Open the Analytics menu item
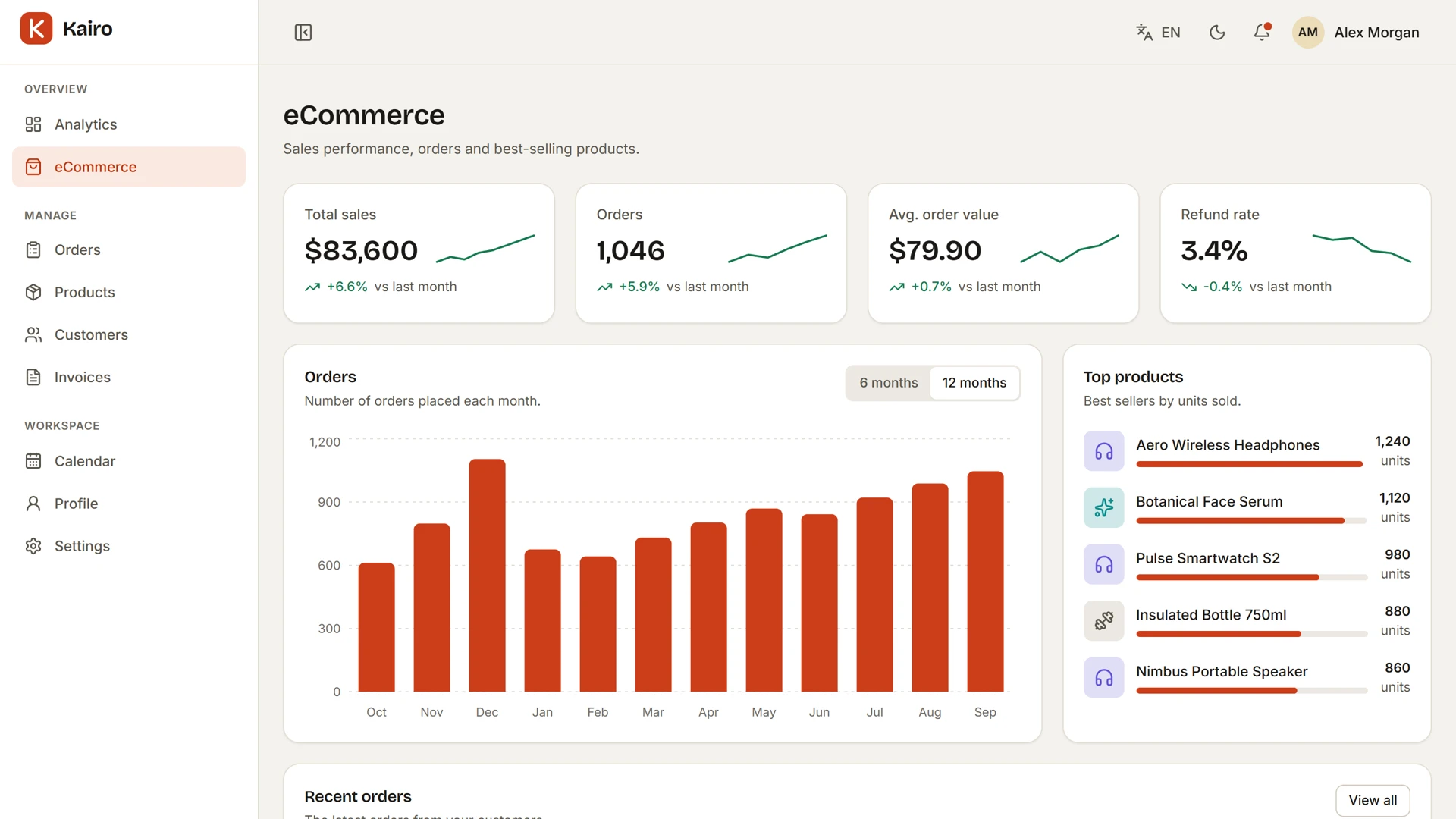Screen dimensions: 1456x819 (x=129, y=124)
